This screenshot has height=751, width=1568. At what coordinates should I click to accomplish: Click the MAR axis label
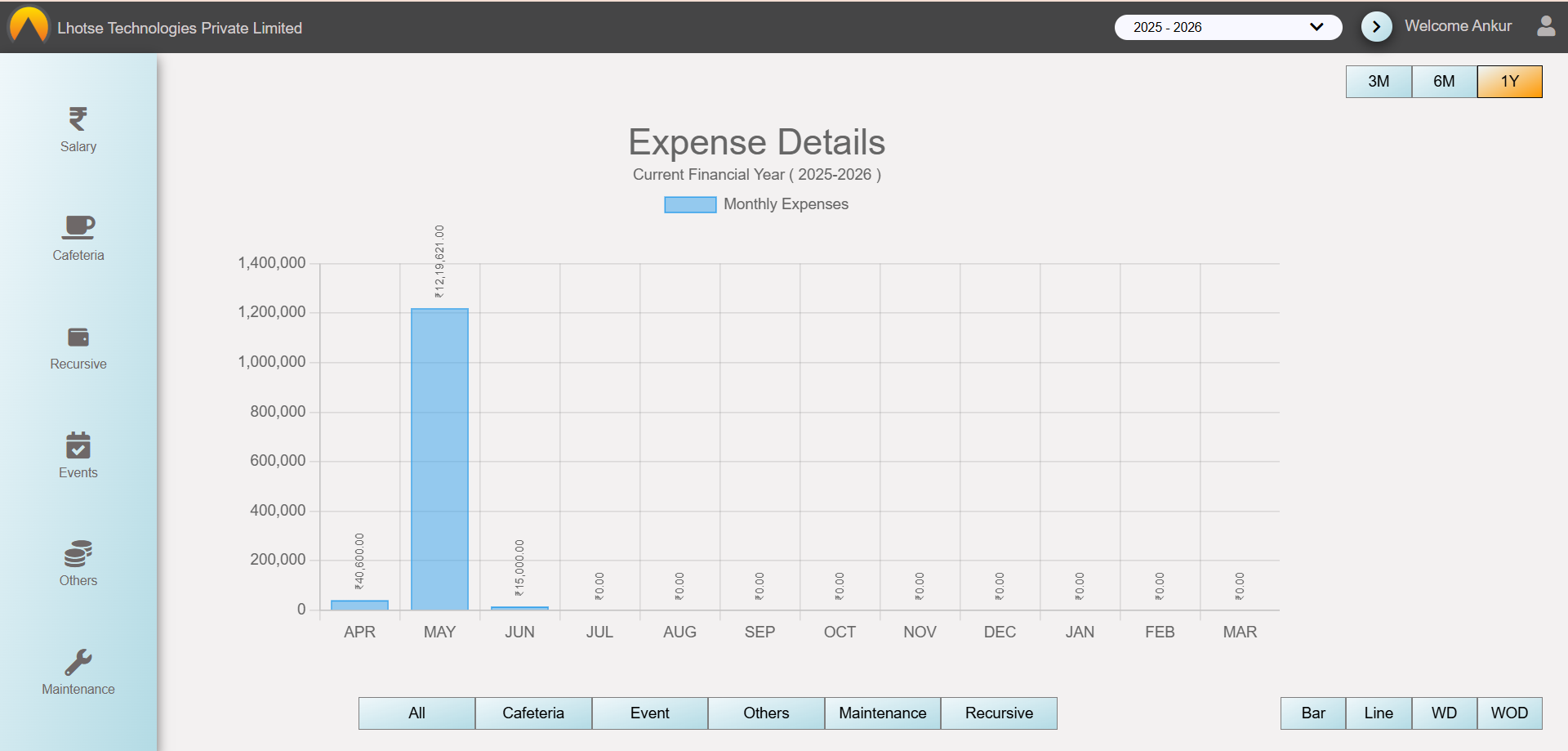click(1240, 632)
